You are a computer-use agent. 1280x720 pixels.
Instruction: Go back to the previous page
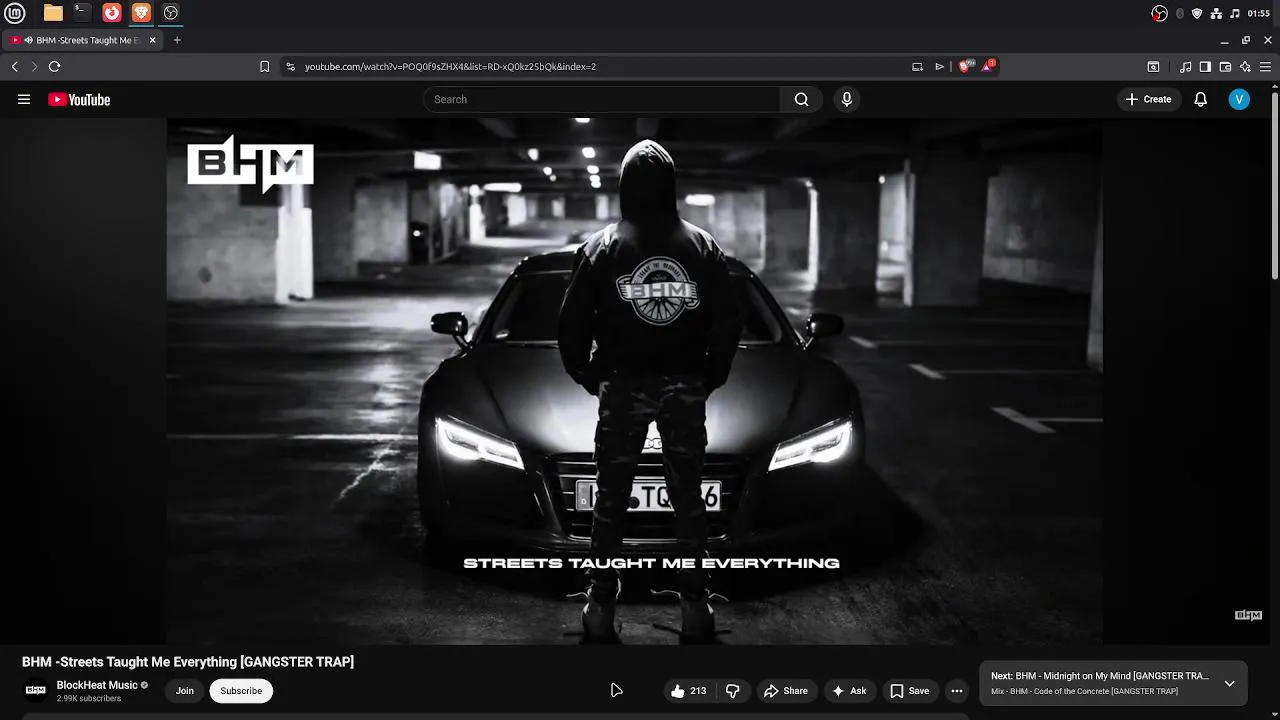[x=14, y=66]
